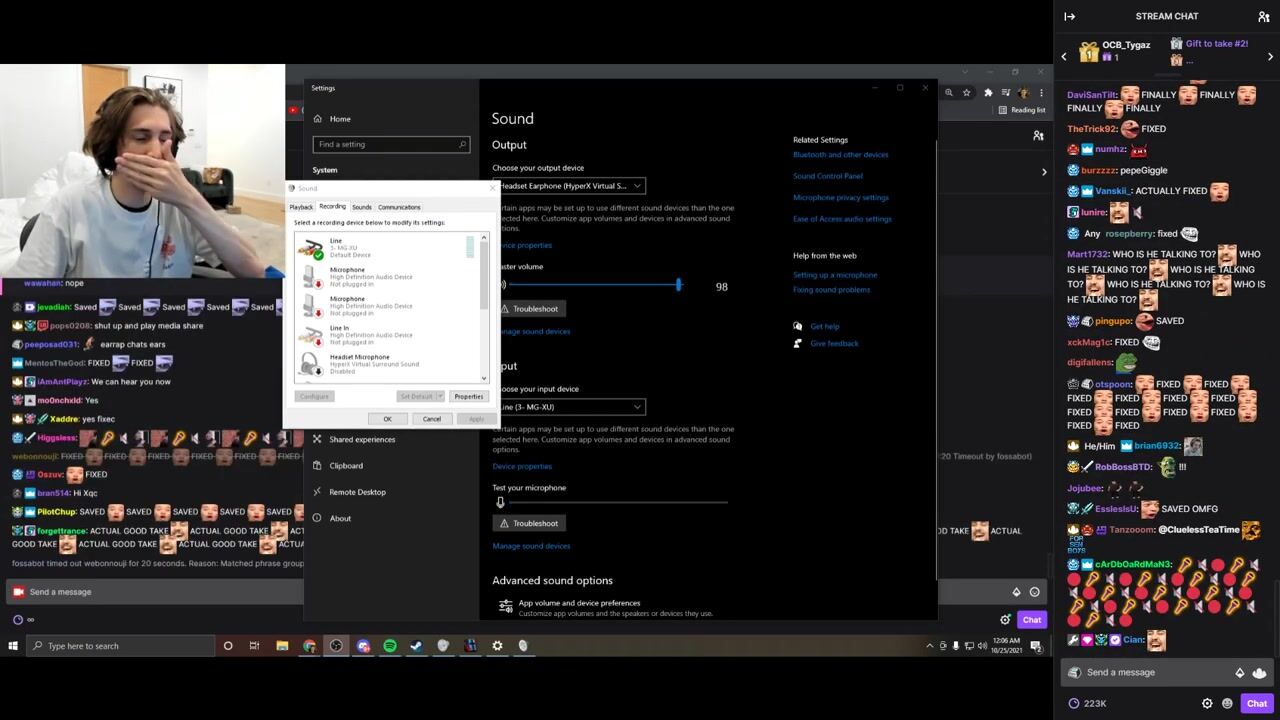Show hidden system tray icons
Viewport: 1280px width, 720px height.
(929, 646)
